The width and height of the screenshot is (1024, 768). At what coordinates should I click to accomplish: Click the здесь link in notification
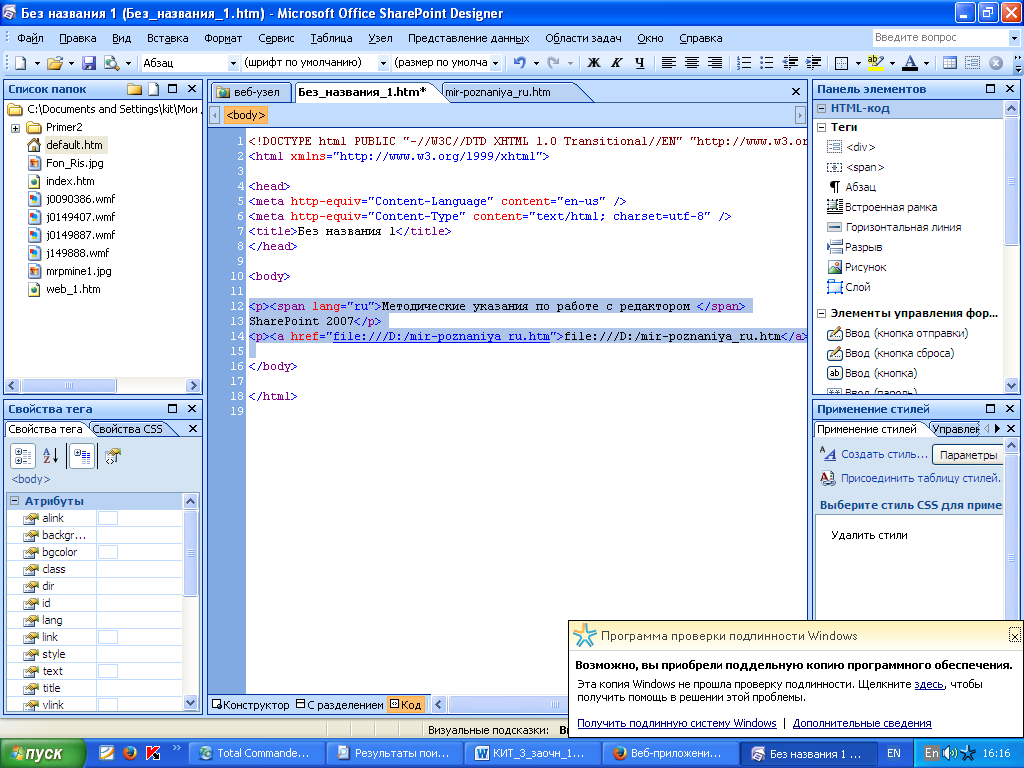point(929,684)
